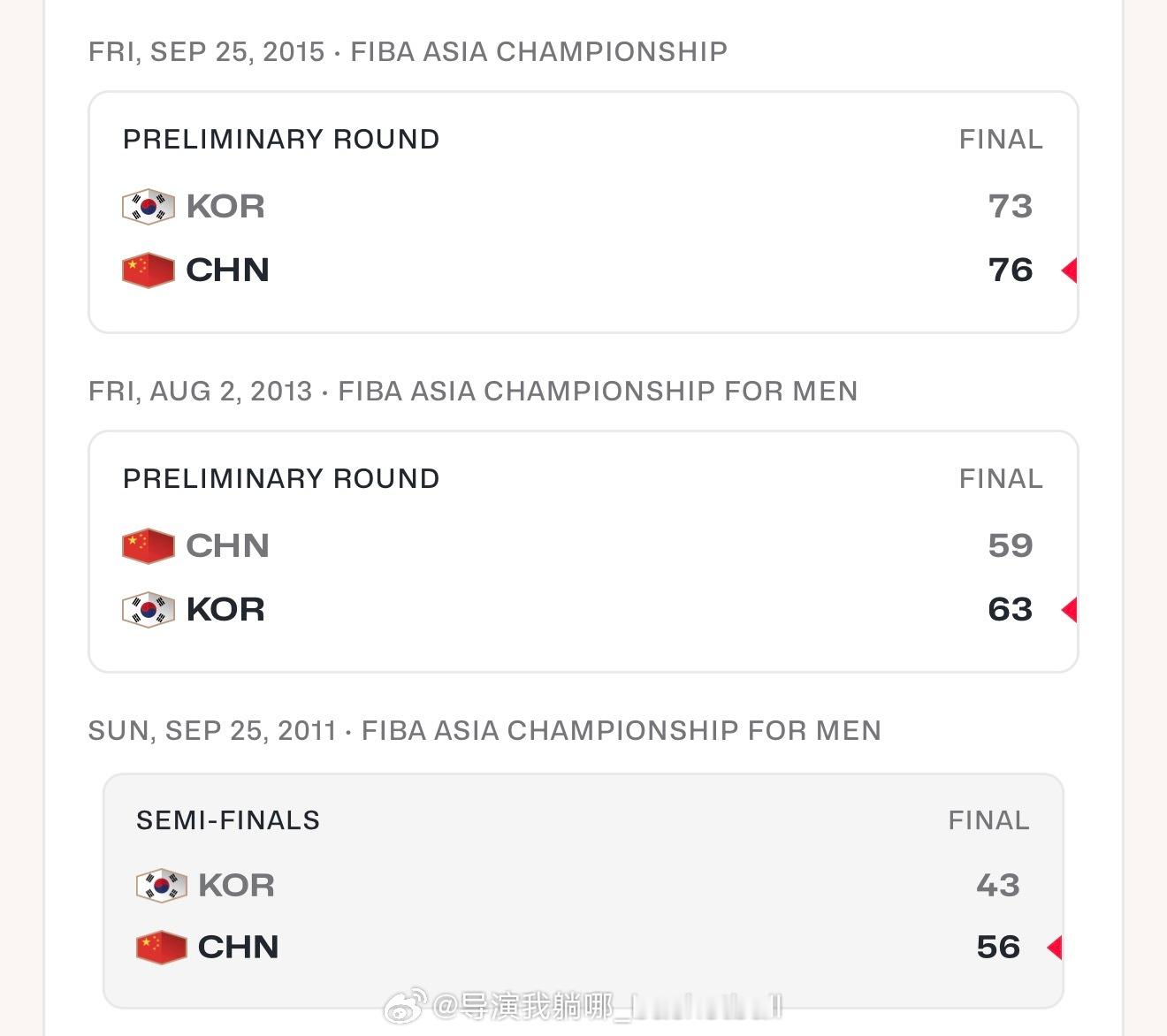Open the 2015 Preliminary Round game card
1167x1036 pixels.
[583, 212]
